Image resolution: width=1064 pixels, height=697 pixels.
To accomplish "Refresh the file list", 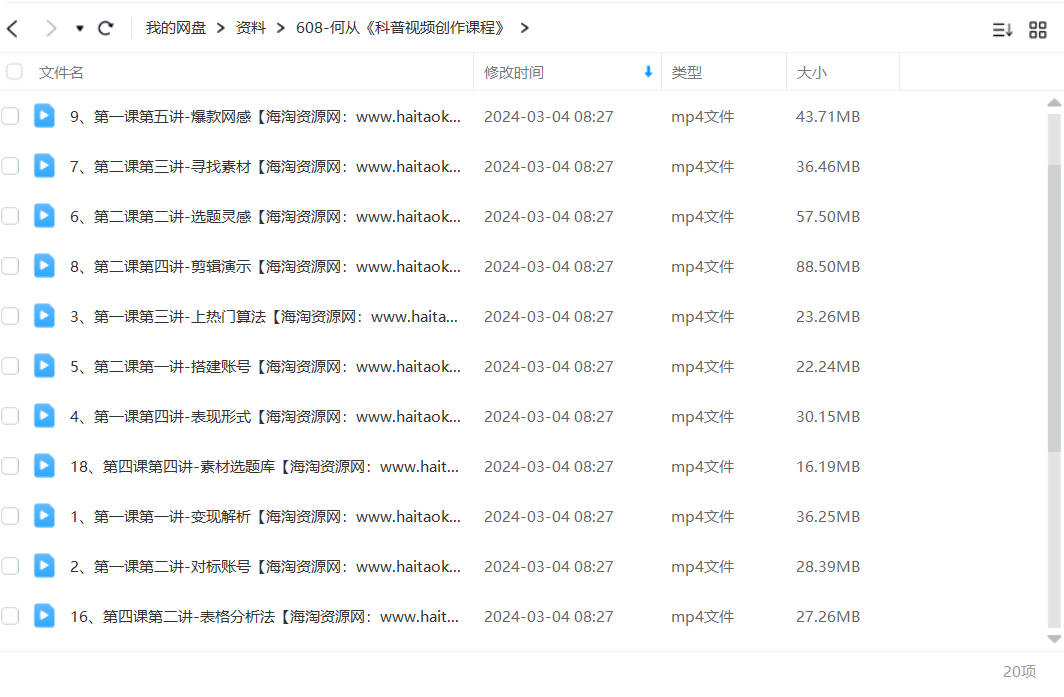I will tap(105, 28).
